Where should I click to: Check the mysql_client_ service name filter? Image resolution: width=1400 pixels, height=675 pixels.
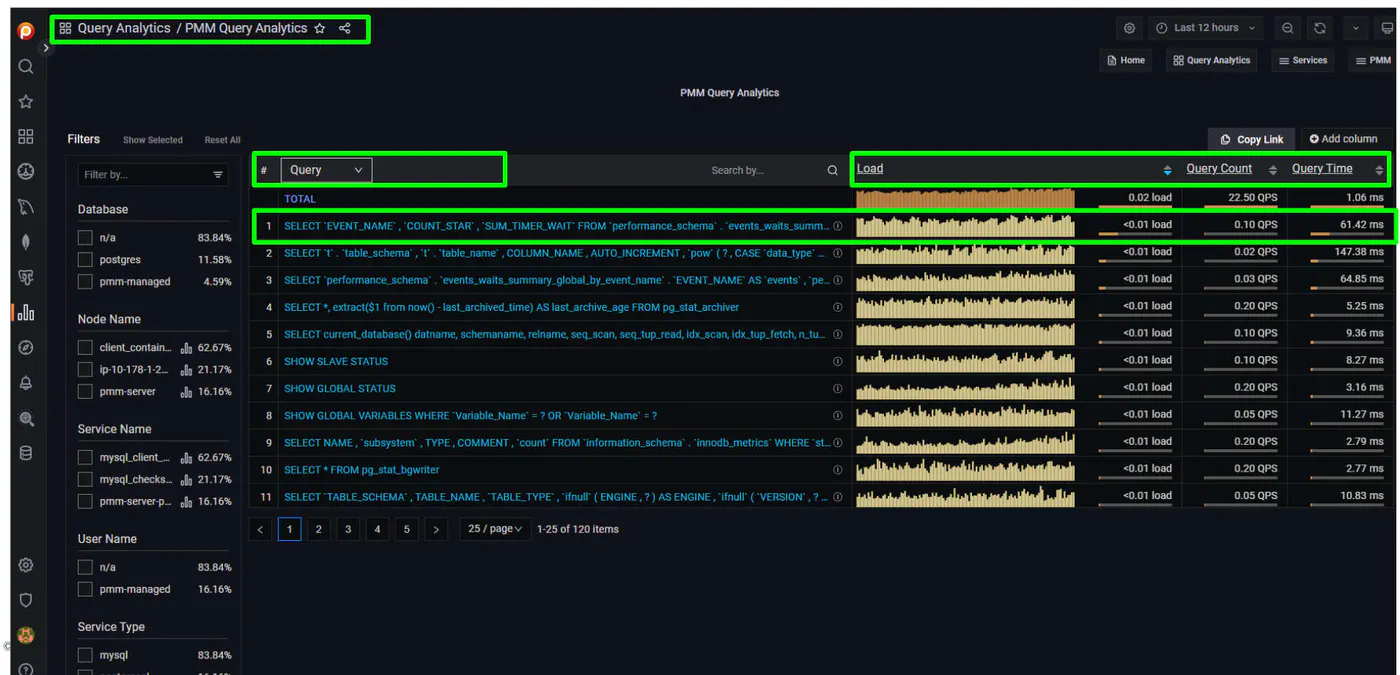[x=85, y=458]
